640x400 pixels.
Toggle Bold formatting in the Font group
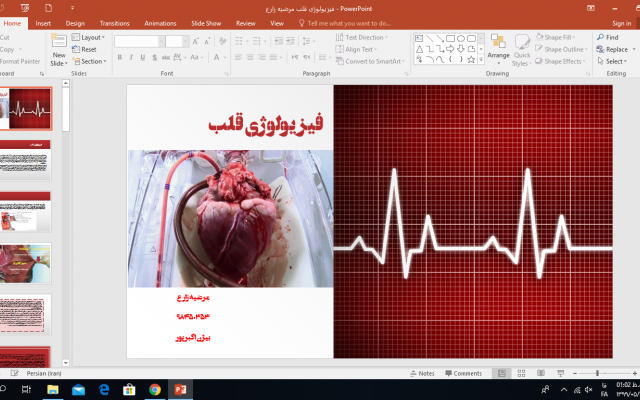point(120,58)
